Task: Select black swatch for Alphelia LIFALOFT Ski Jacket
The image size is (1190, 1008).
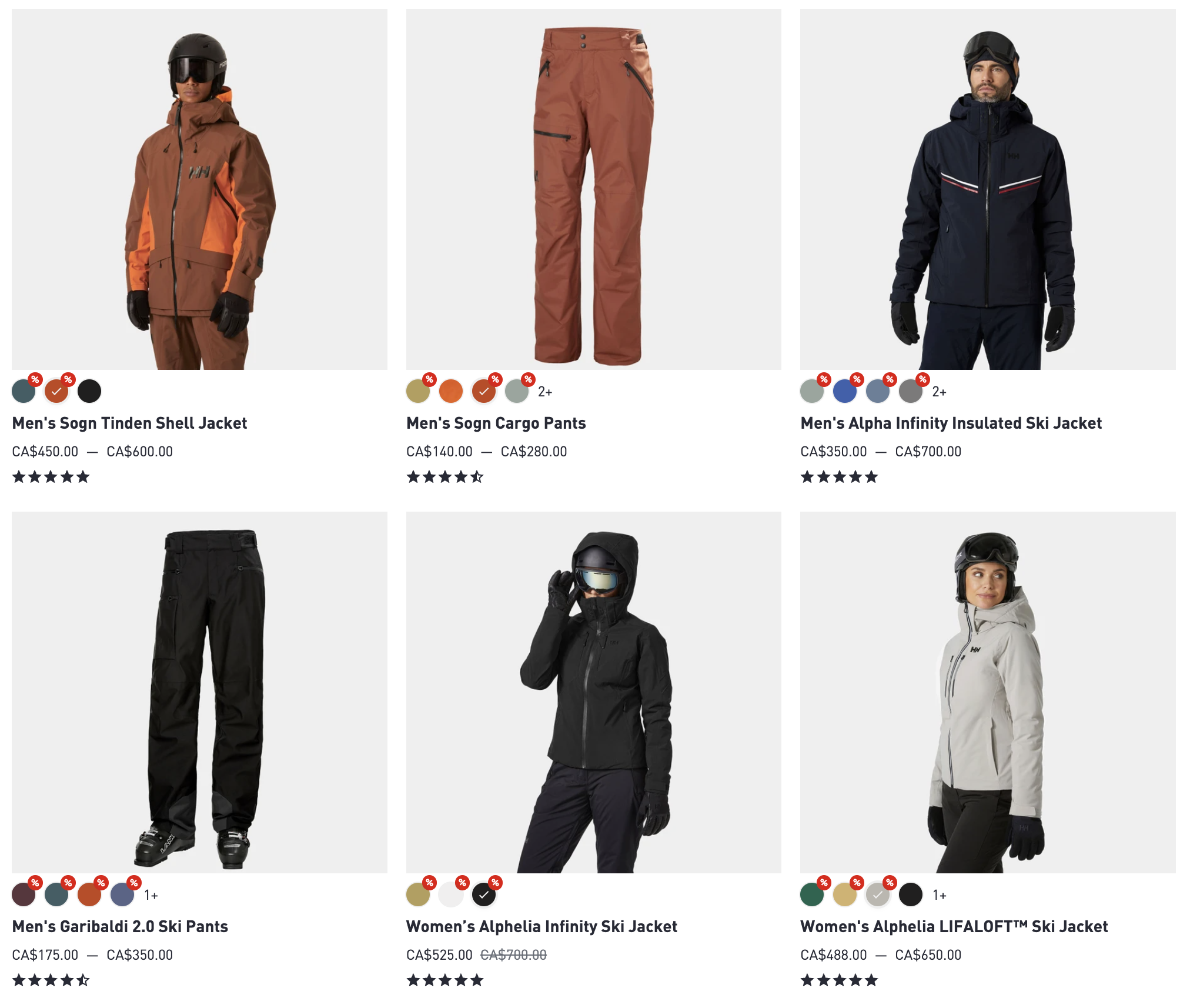Action: (x=911, y=895)
